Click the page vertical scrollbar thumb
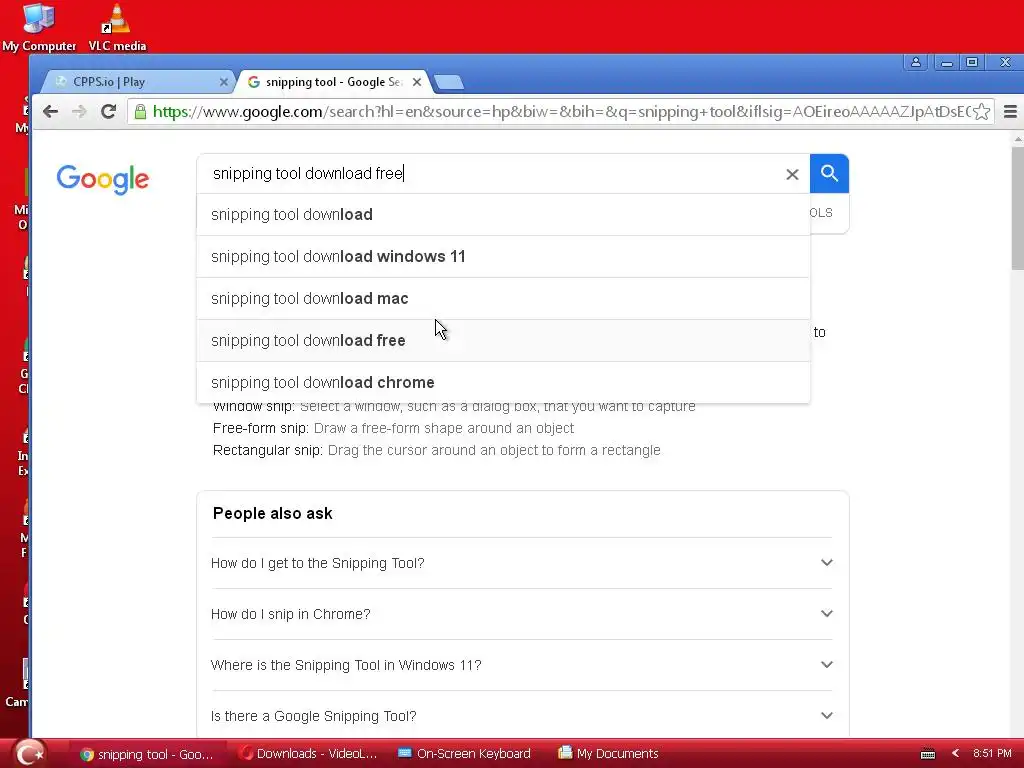This screenshot has height=768, width=1024. [1017, 208]
